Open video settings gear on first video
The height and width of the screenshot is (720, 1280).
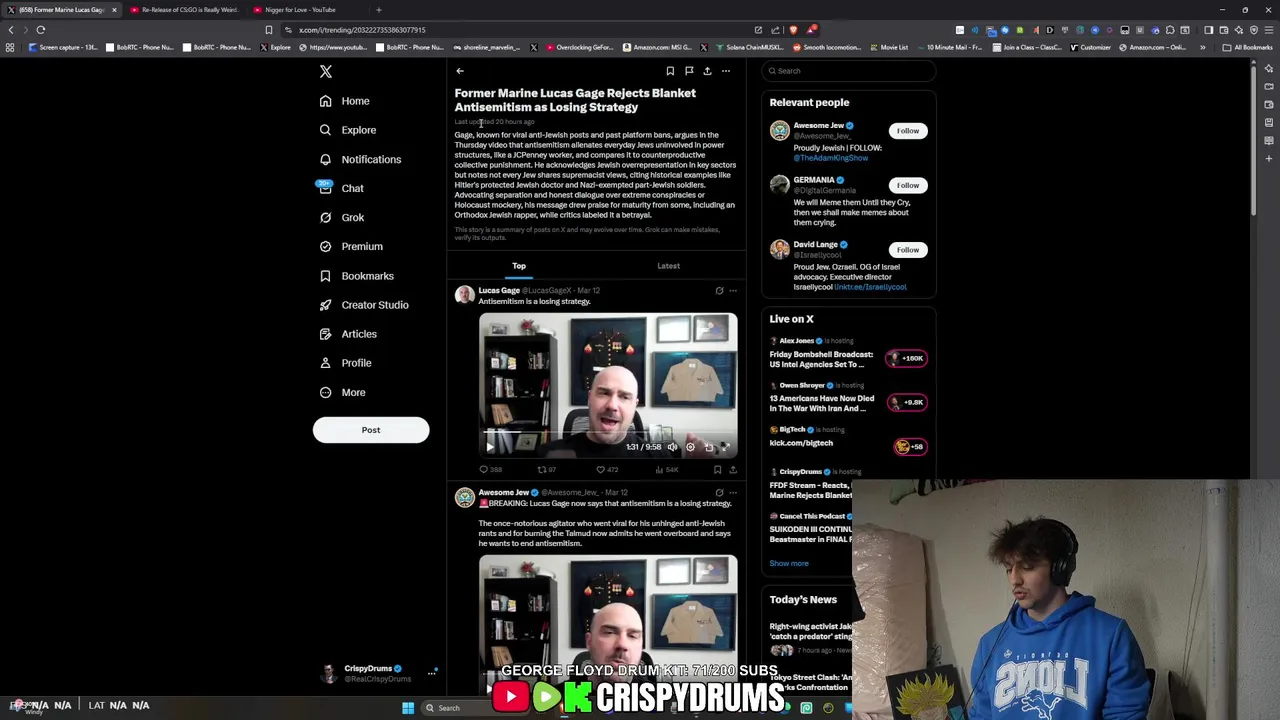pyautogui.click(x=690, y=447)
